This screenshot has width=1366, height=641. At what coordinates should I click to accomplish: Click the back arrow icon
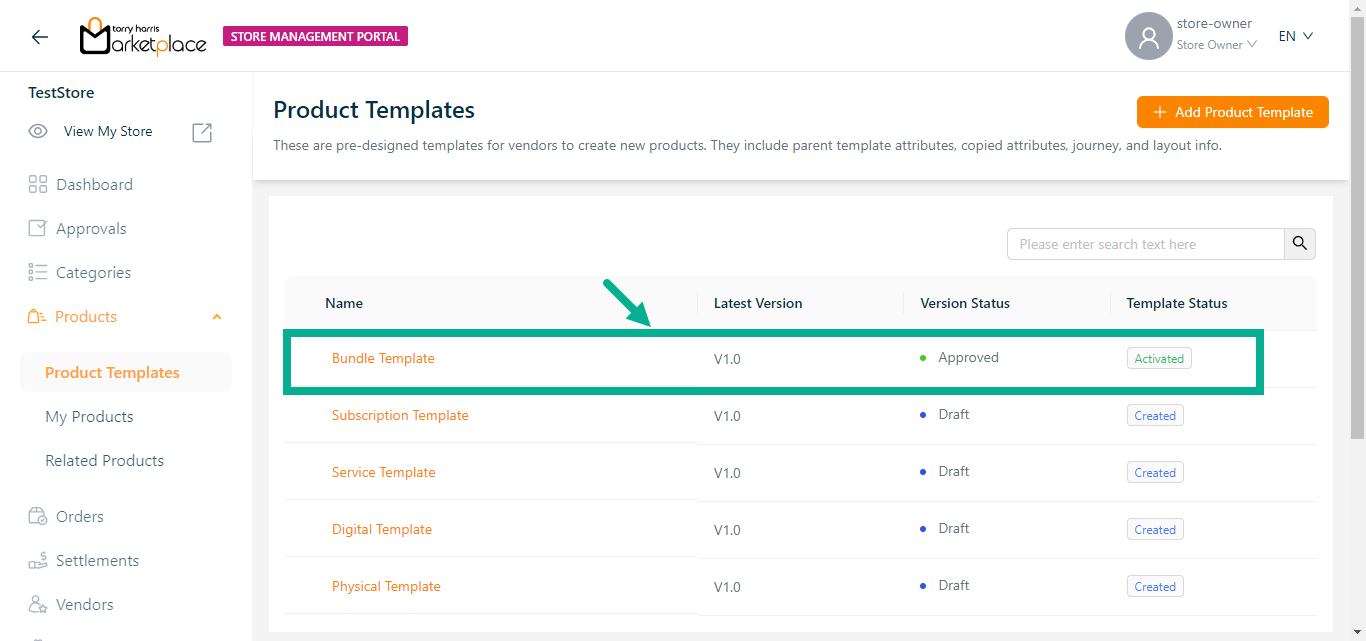click(x=40, y=37)
